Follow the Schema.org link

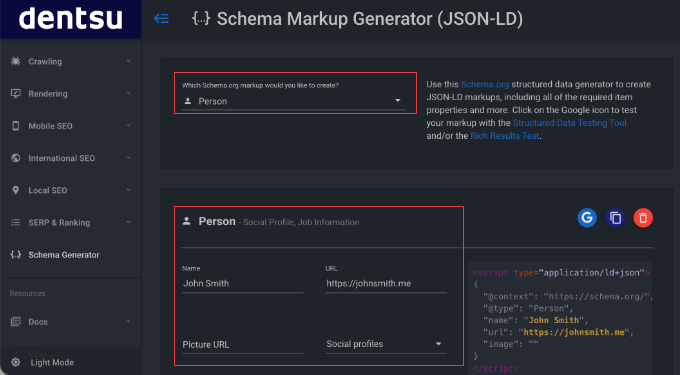(x=485, y=84)
